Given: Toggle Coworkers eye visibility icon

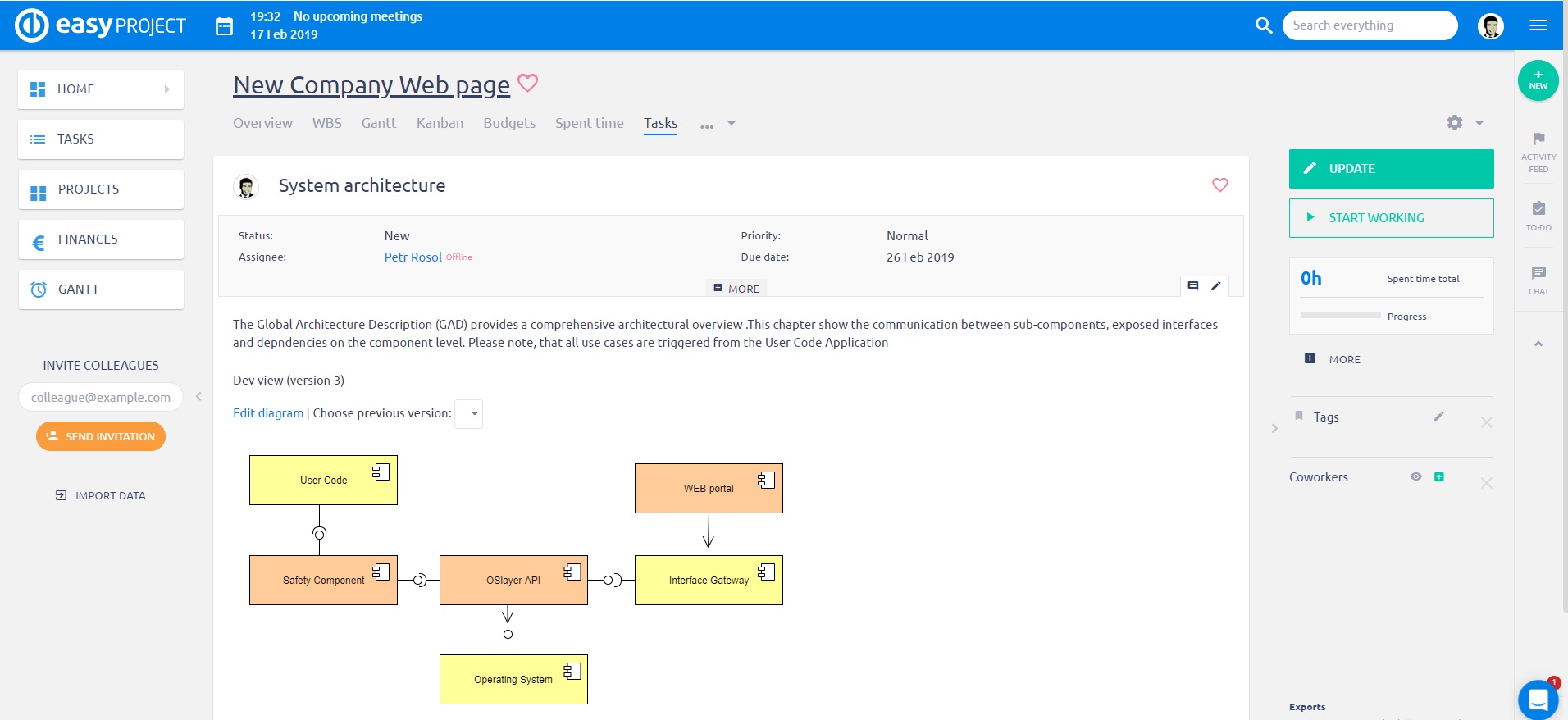Looking at the screenshot, I should (1415, 476).
